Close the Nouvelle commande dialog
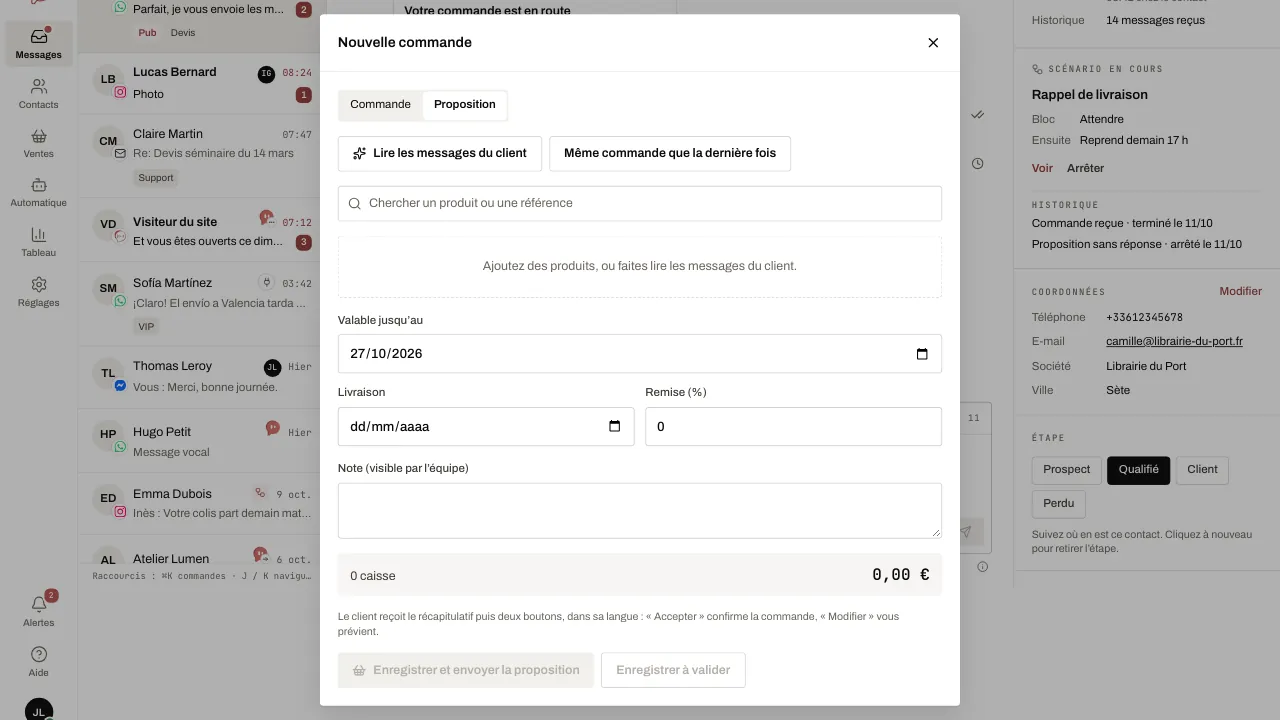 click(x=933, y=43)
